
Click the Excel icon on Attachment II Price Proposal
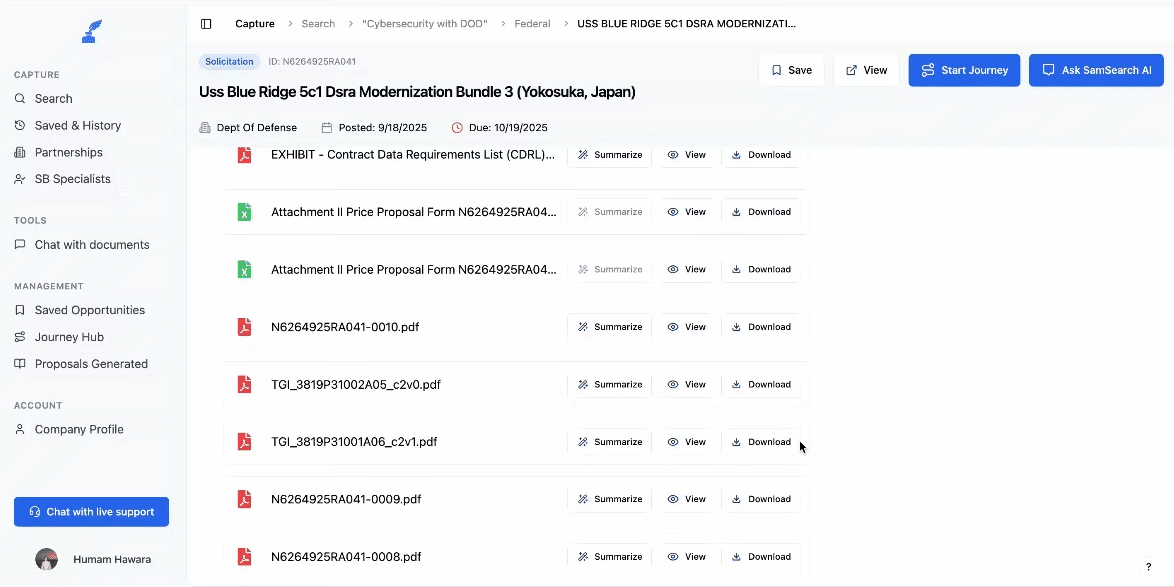click(244, 211)
